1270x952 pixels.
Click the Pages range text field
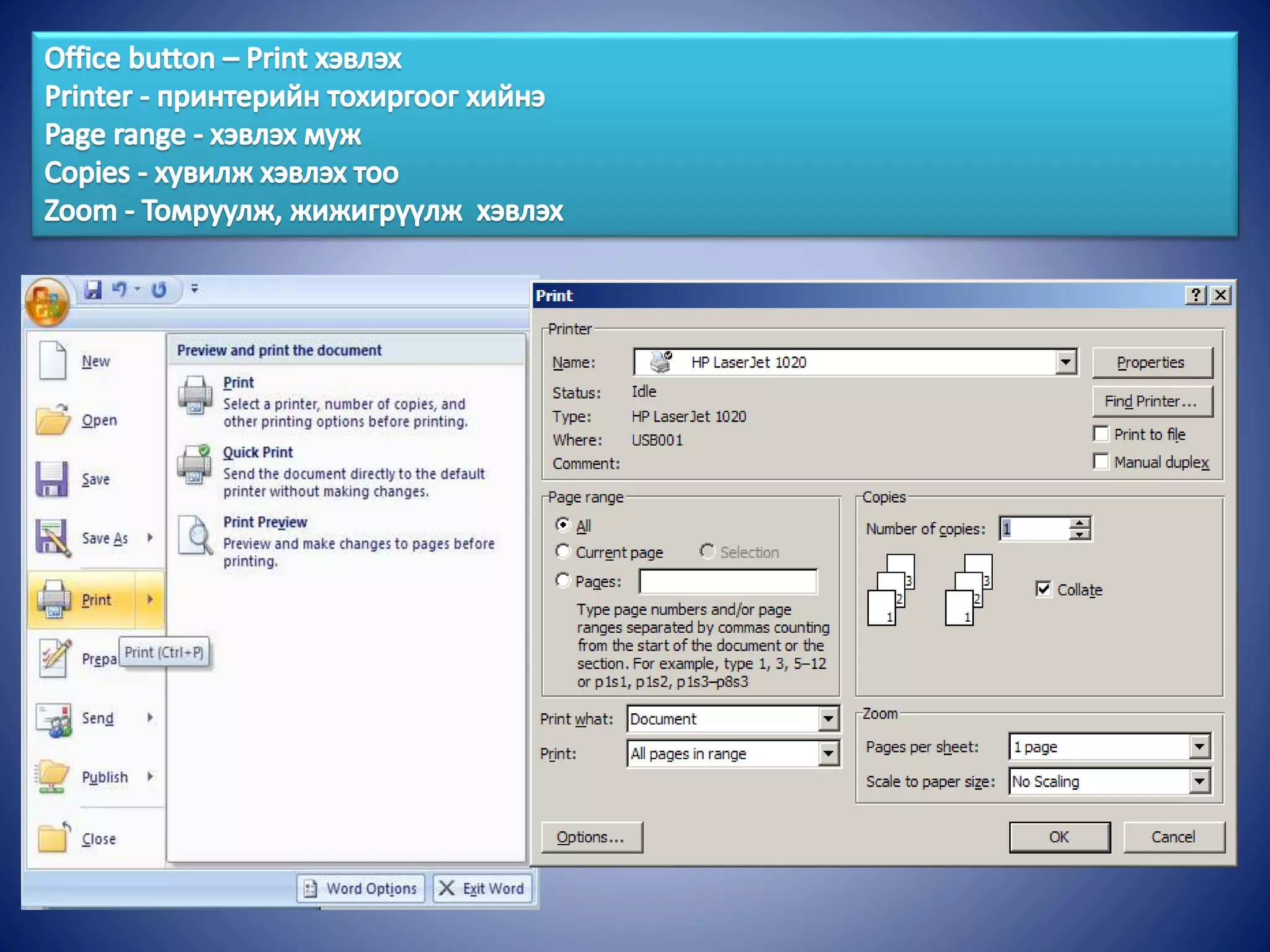728,581
